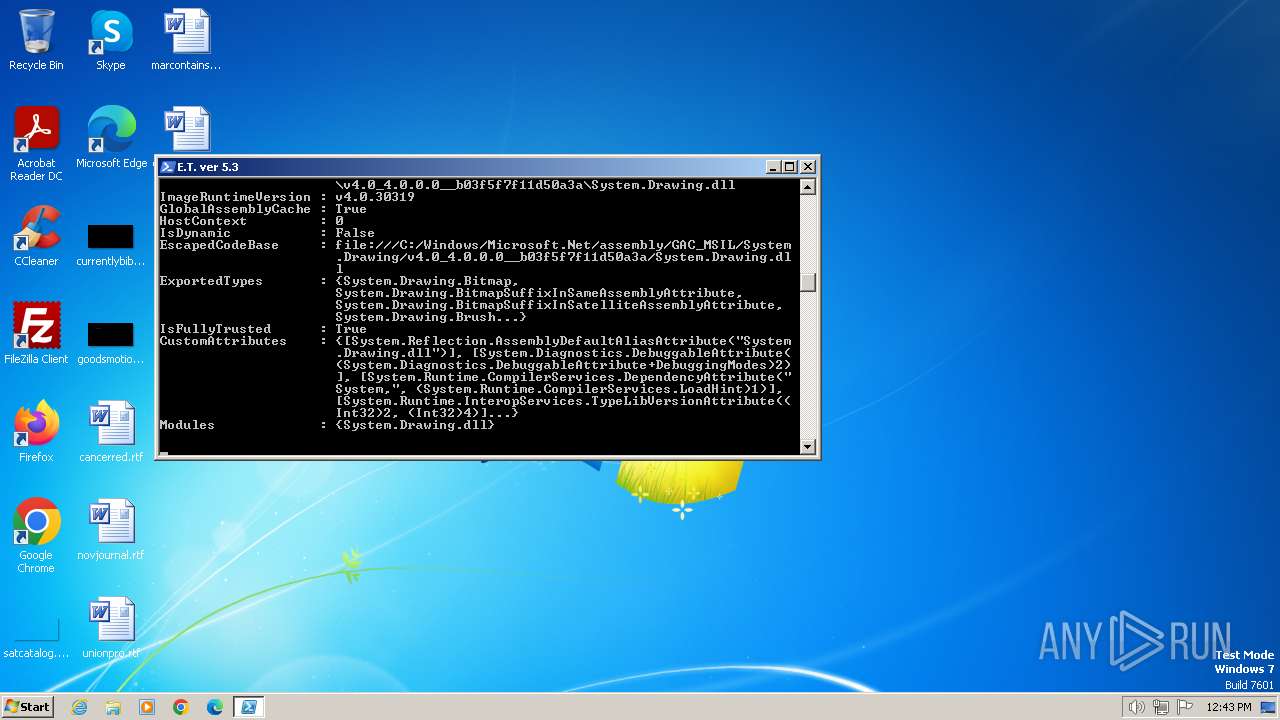Image resolution: width=1280 pixels, height=720 pixels.
Task: Open the Action Center flag icon
Action: point(1185,707)
